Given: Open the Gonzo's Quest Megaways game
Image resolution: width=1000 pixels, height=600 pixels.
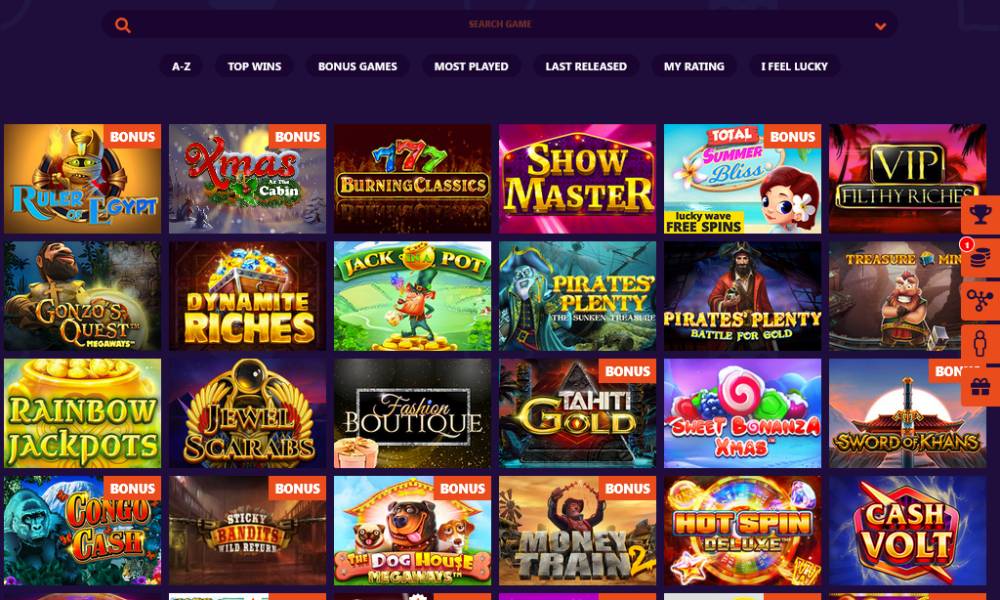Looking at the screenshot, I should pyautogui.click(x=82, y=296).
